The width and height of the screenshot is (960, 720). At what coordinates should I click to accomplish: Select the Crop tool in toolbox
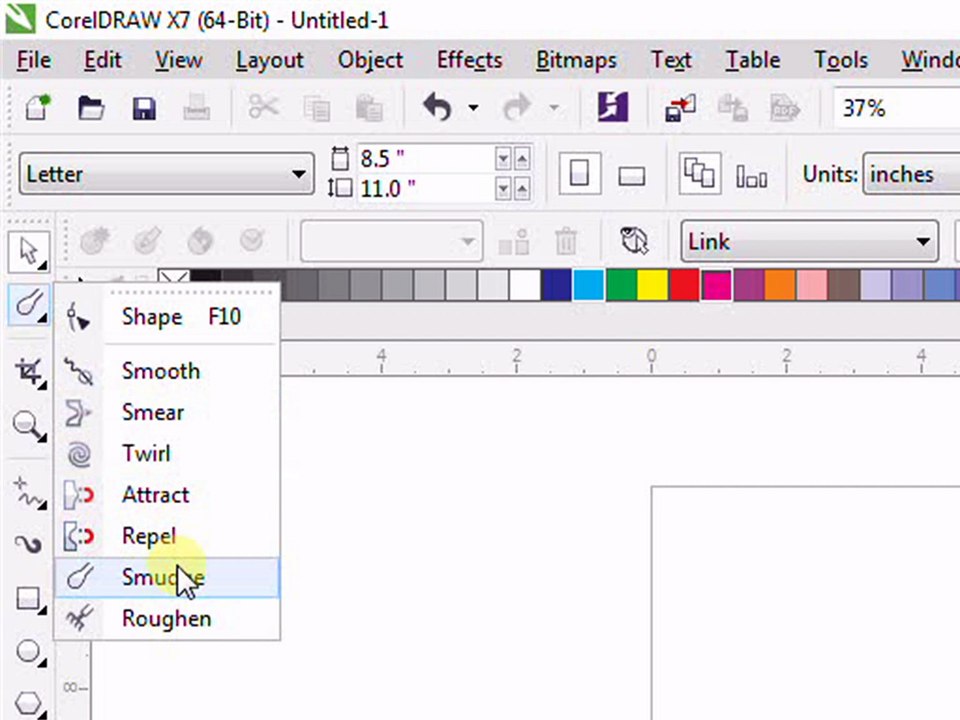tap(29, 372)
